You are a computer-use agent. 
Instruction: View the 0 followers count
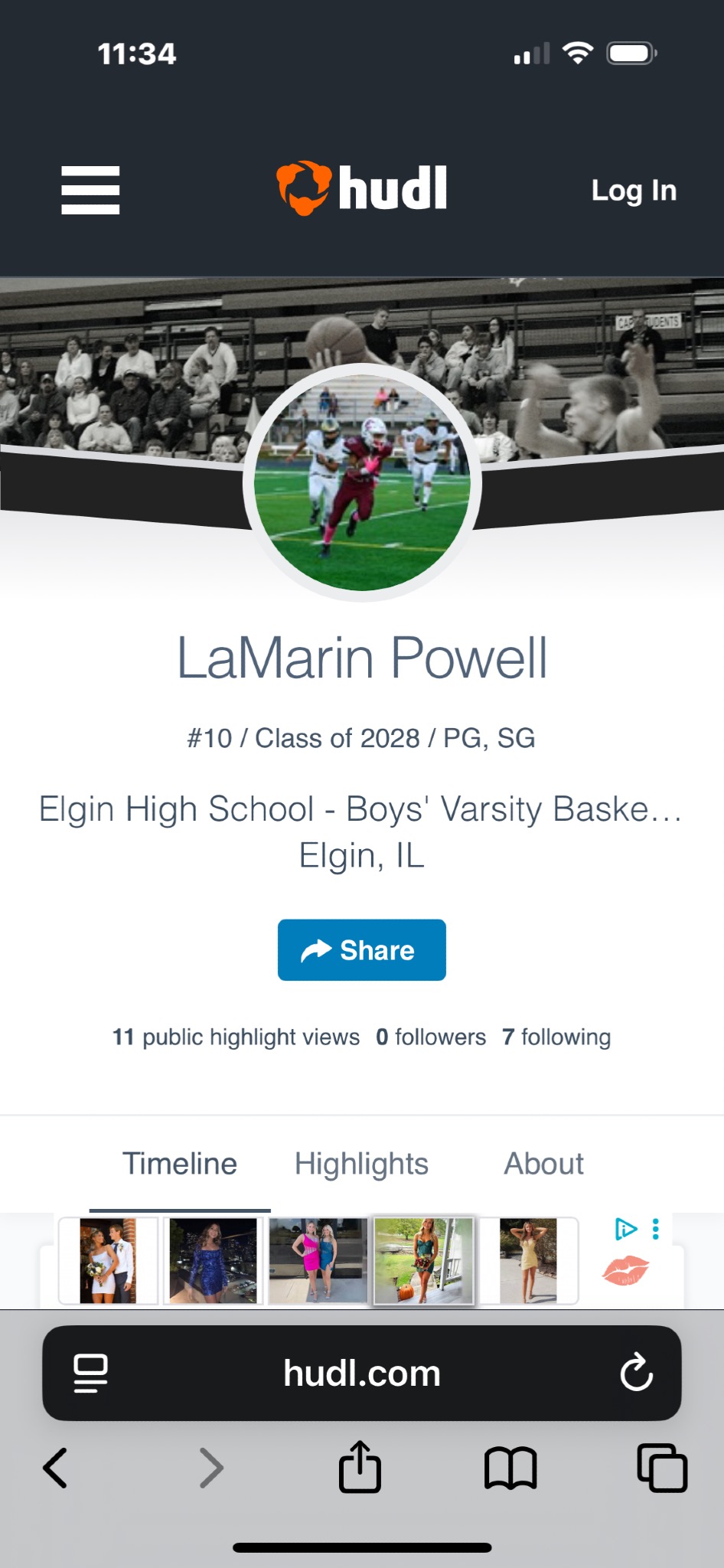431,1037
